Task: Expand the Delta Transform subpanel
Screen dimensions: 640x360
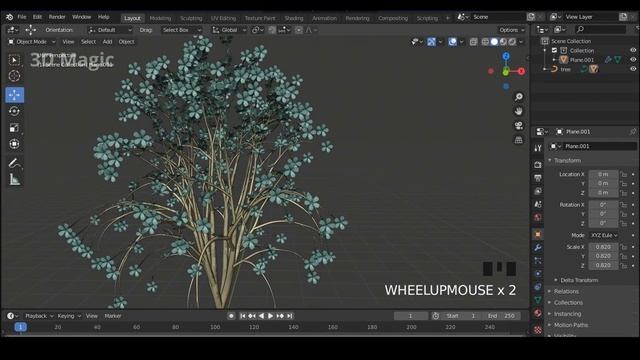Action: coord(579,280)
